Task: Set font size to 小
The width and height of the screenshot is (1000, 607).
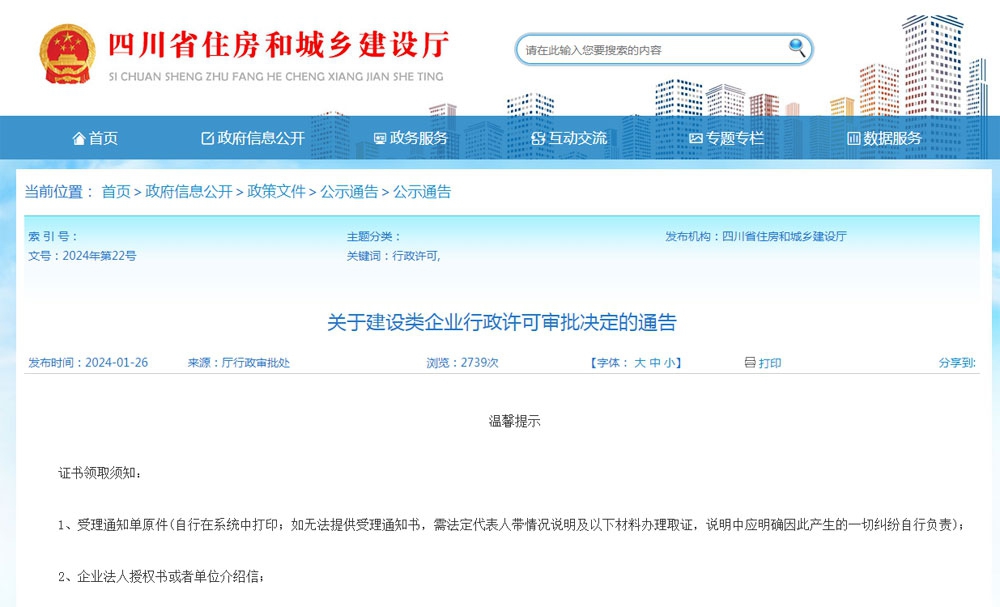Action: (x=669, y=363)
